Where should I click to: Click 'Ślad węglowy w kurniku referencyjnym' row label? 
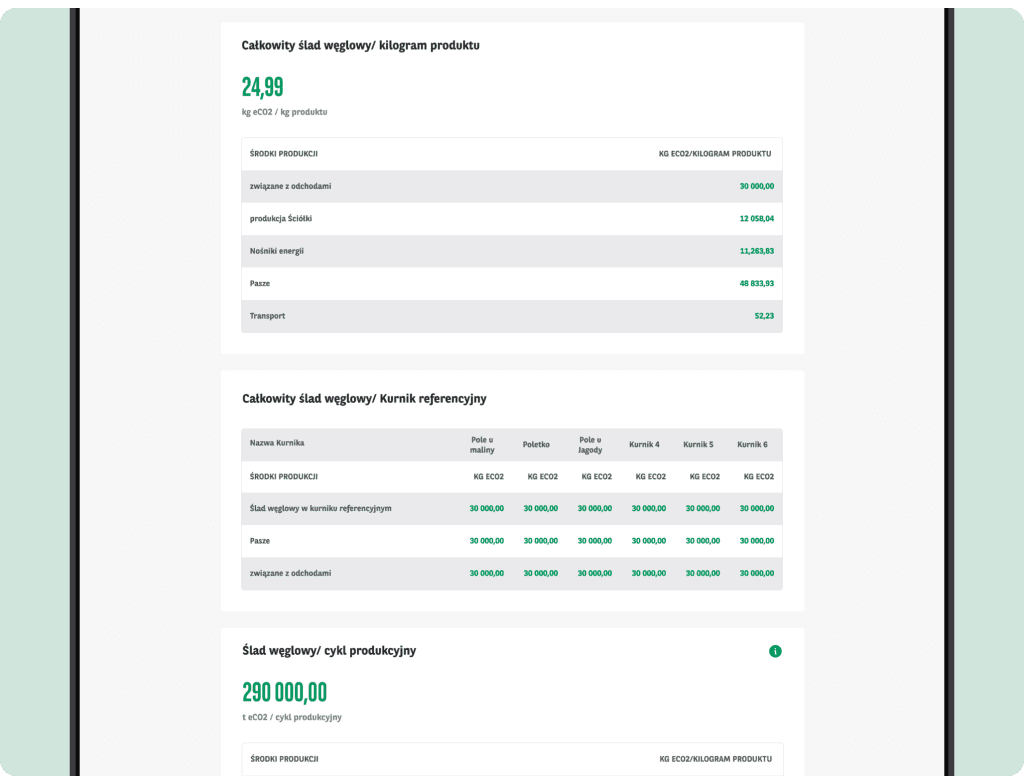pos(321,509)
